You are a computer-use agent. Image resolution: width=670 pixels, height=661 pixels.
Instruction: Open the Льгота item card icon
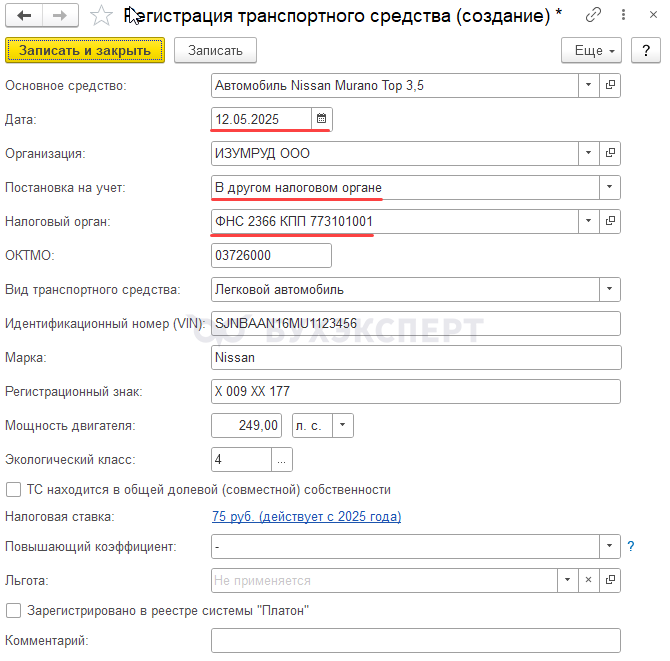click(x=610, y=580)
